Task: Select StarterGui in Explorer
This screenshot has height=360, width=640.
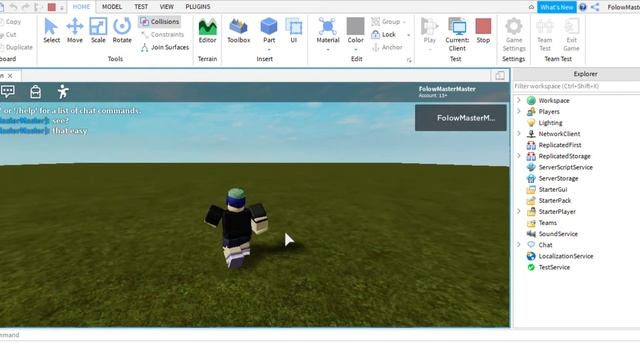Action: 553,189
